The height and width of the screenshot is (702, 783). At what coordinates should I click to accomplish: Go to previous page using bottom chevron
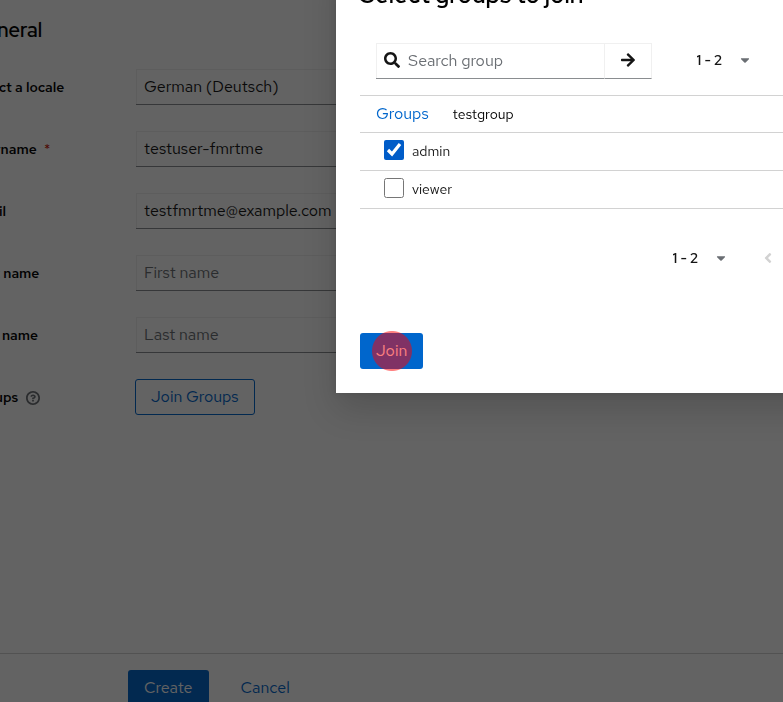[768, 258]
